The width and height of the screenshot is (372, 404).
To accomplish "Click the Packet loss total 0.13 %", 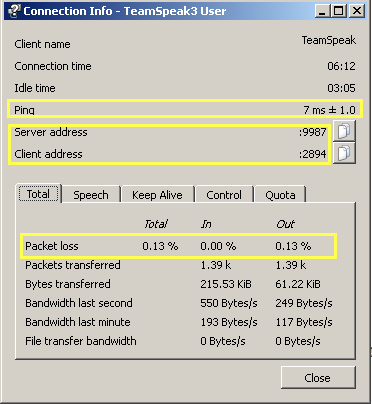I will [160, 246].
